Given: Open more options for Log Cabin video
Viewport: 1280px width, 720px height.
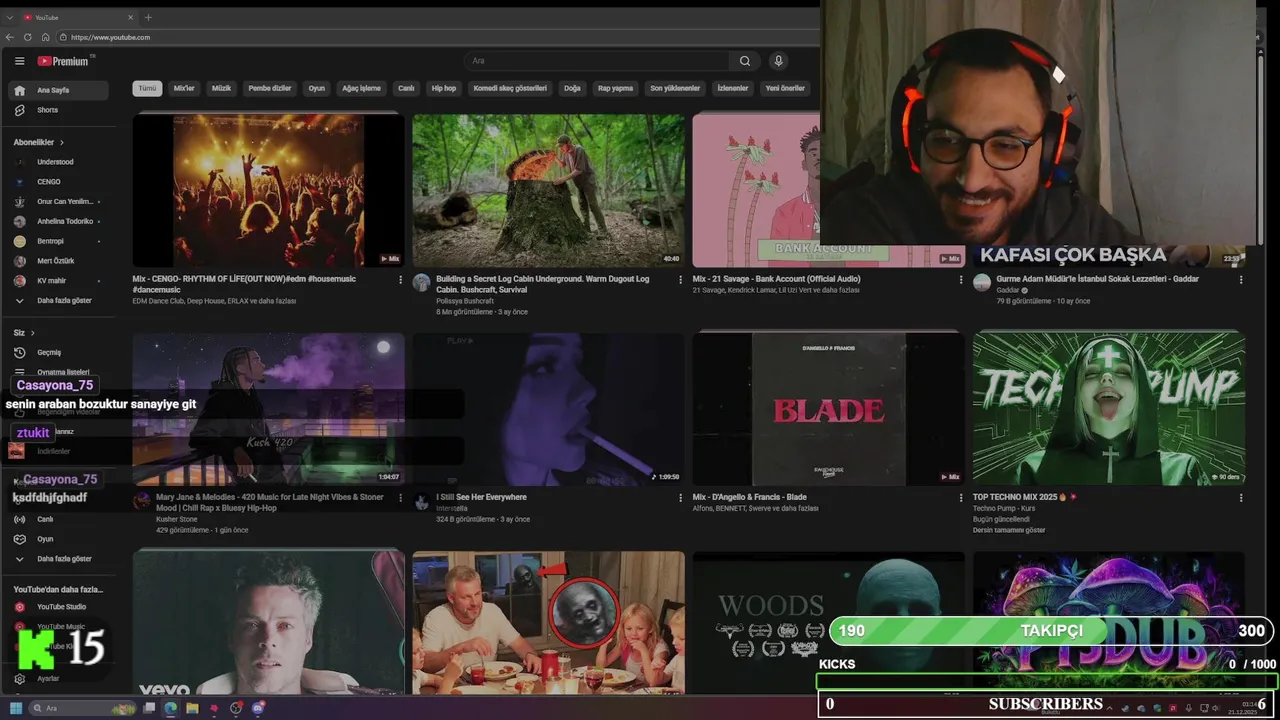Looking at the screenshot, I should [x=681, y=280].
